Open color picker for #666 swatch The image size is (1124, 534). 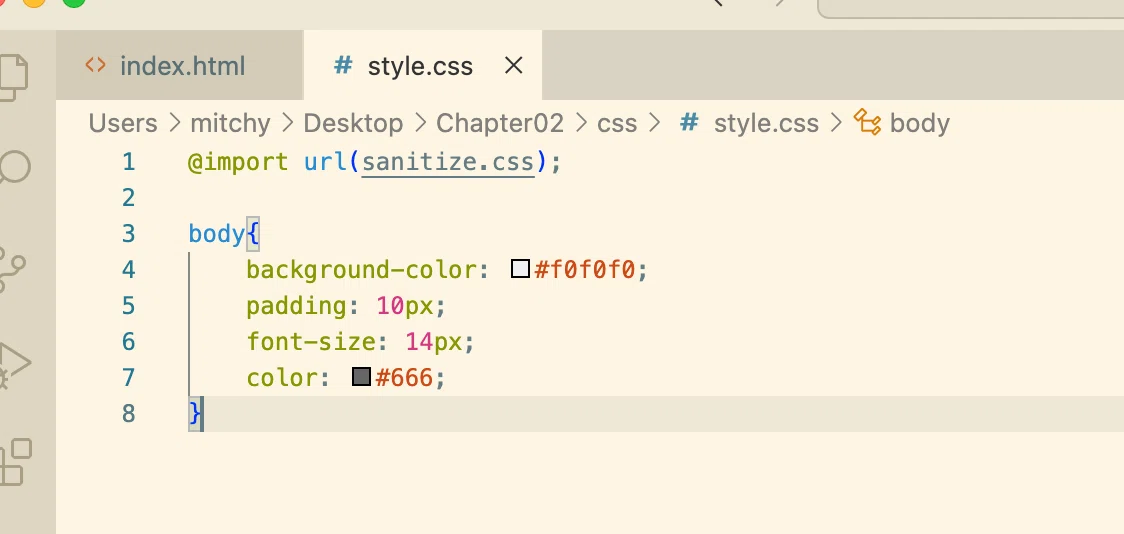pyautogui.click(x=361, y=377)
